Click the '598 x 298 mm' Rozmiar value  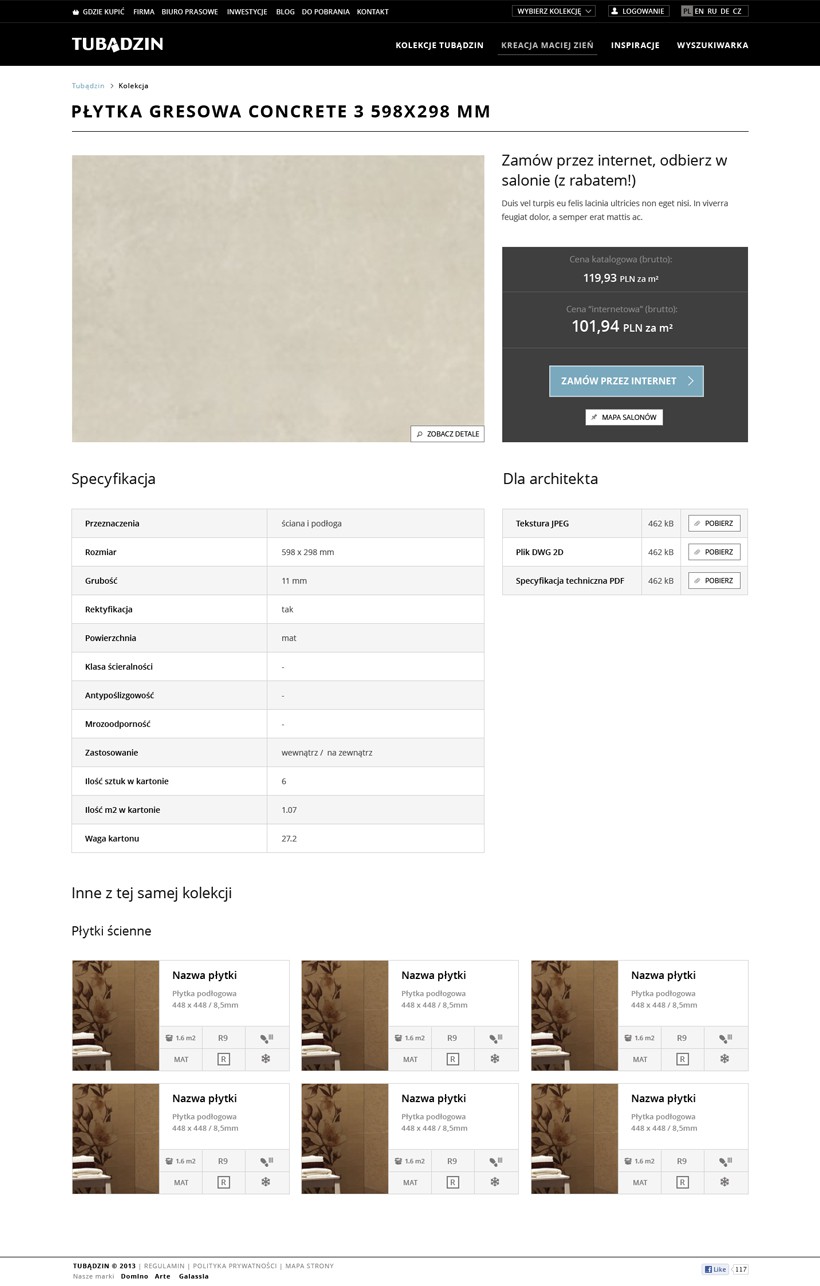pyautogui.click(x=308, y=552)
